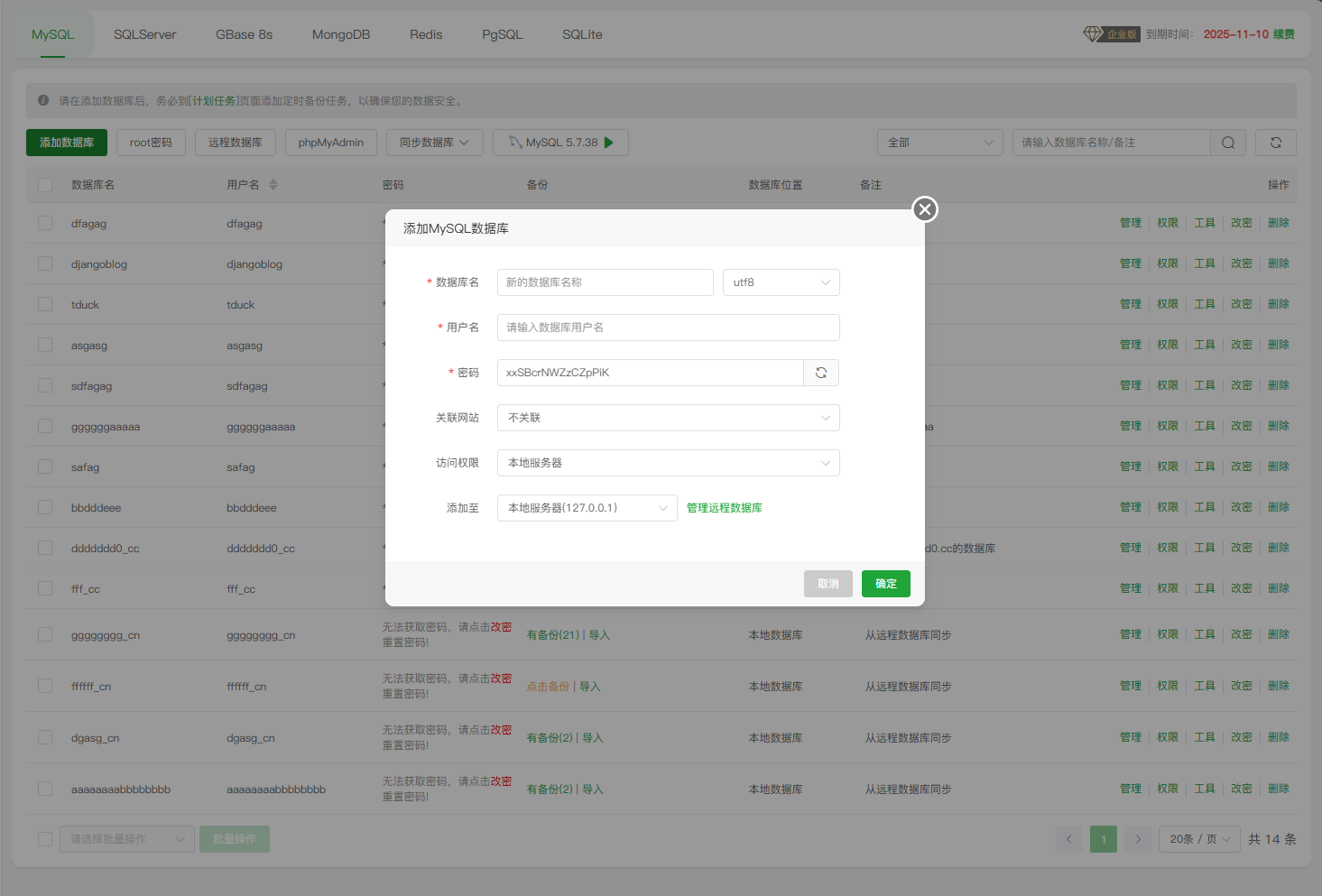Viewport: 1322px width, 896px height.
Task: Regenerate the random password with refresh icon
Action: click(x=821, y=373)
